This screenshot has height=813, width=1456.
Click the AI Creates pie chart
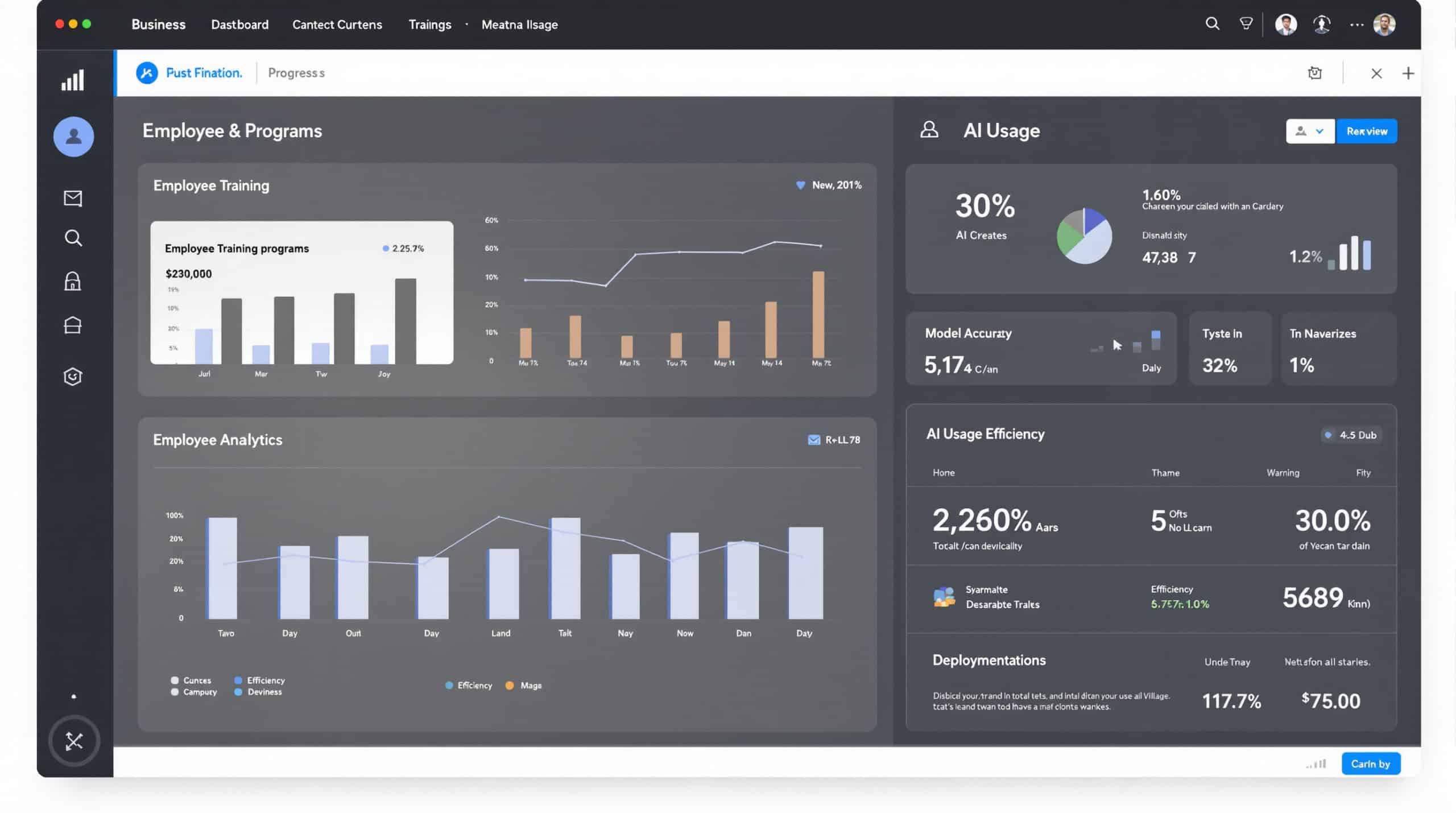(1083, 236)
